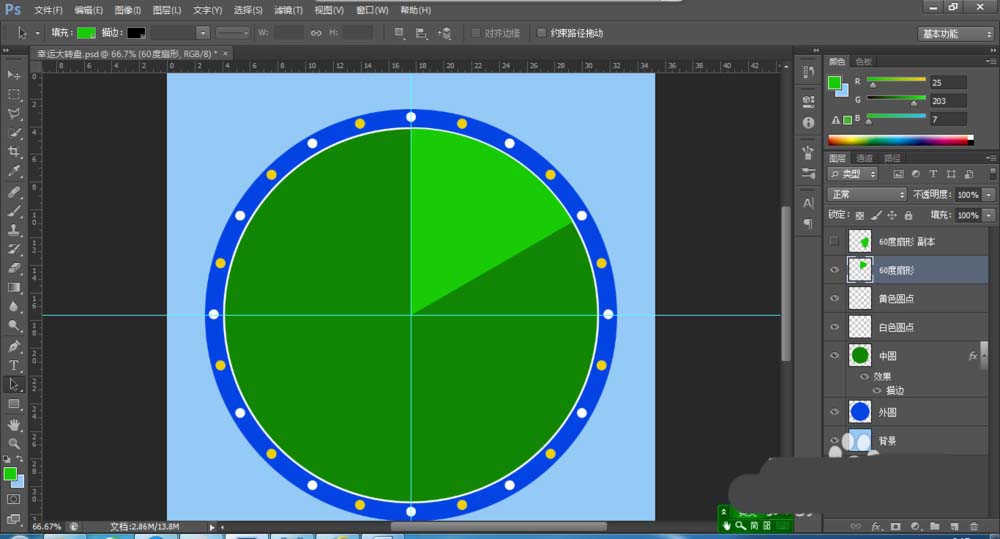Select the Crop tool

pos(14,152)
